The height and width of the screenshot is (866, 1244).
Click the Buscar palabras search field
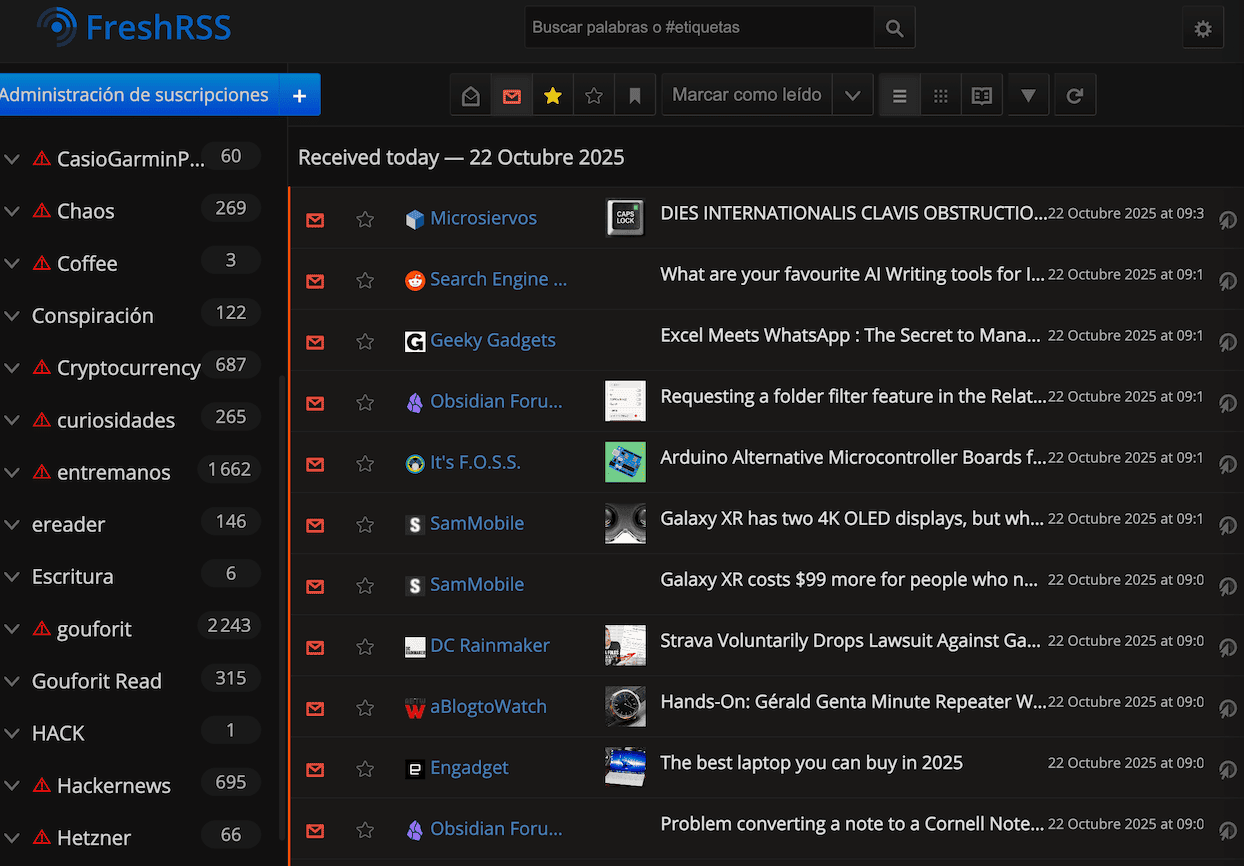698,28
